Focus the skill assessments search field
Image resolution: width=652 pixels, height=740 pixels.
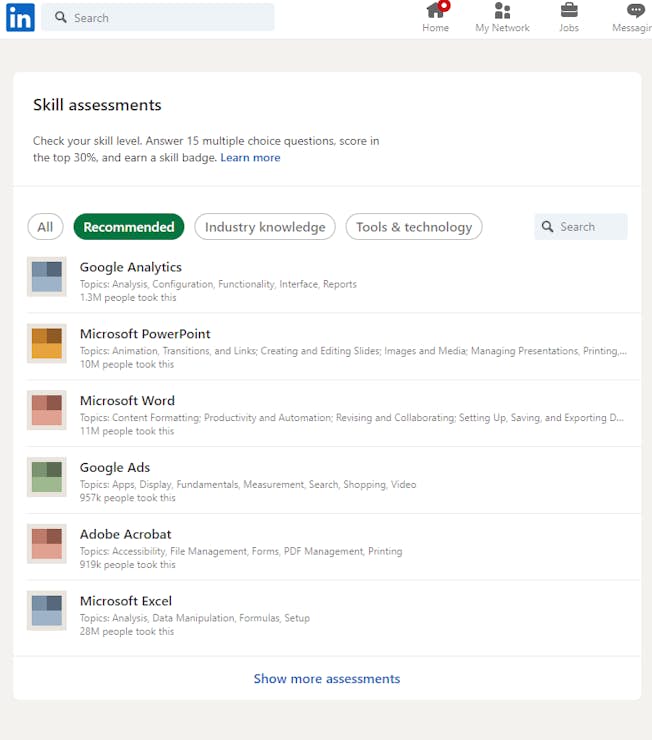click(x=581, y=227)
